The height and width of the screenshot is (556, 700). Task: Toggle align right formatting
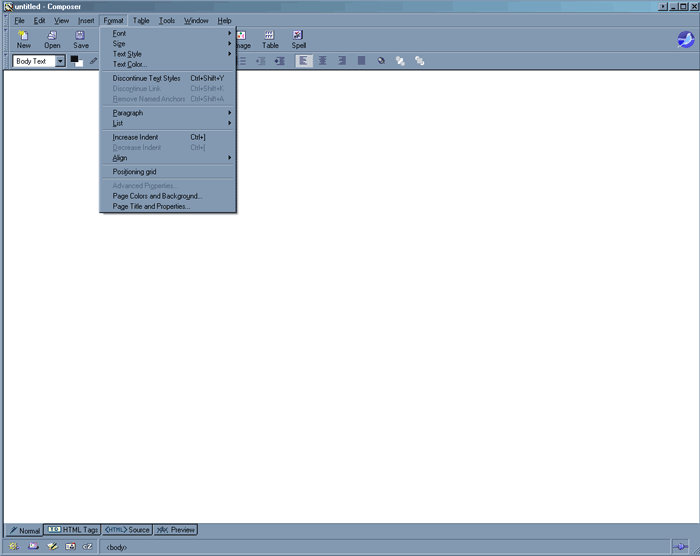[x=342, y=61]
